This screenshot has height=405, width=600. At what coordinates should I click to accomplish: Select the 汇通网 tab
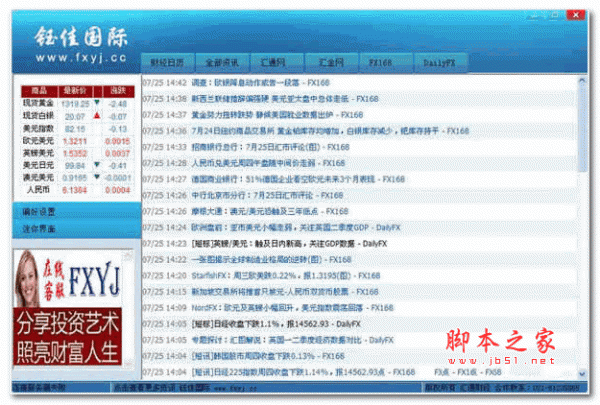click(x=277, y=63)
